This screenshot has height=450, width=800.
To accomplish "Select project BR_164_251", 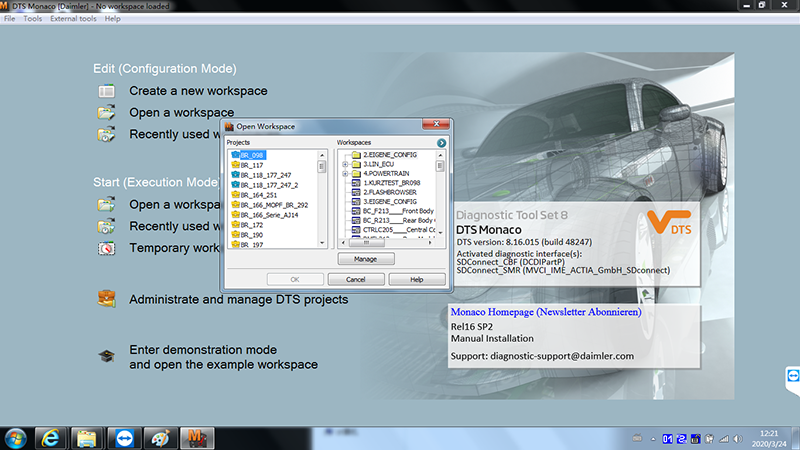I will tap(259, 195).
